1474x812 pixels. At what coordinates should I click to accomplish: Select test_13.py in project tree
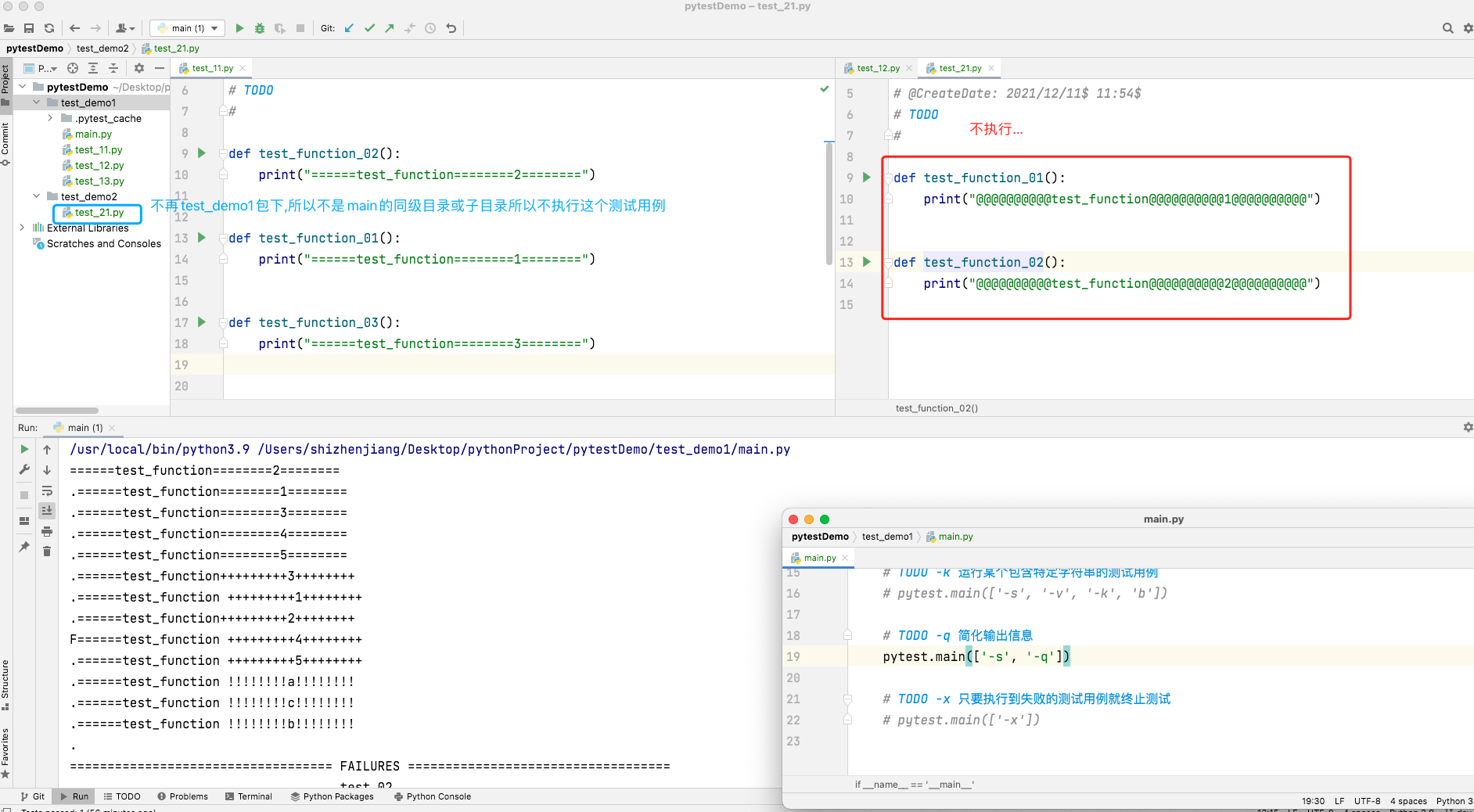pos(99,181)
